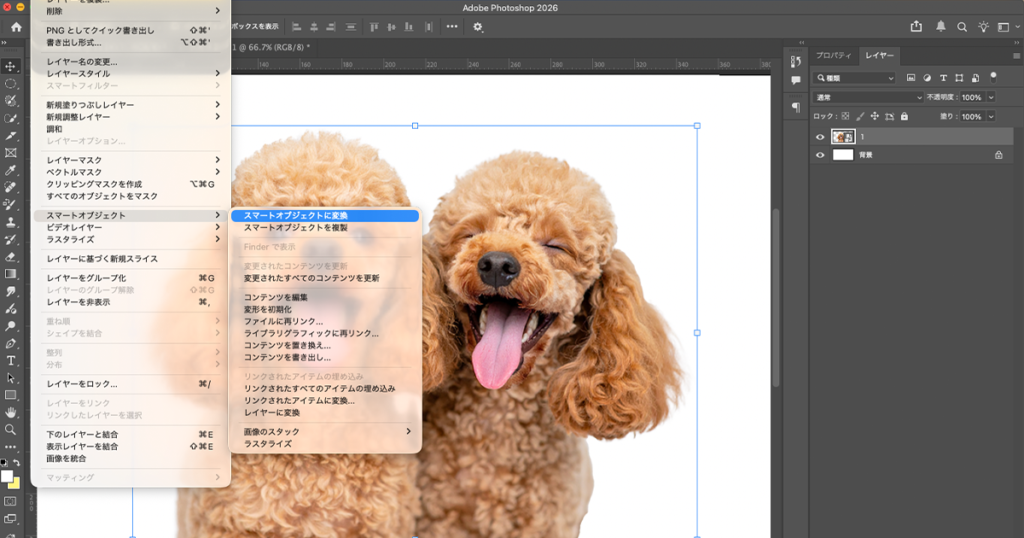Click the foreground color swatch
This screenshot has height=538, width=1024.
[7, 476]
